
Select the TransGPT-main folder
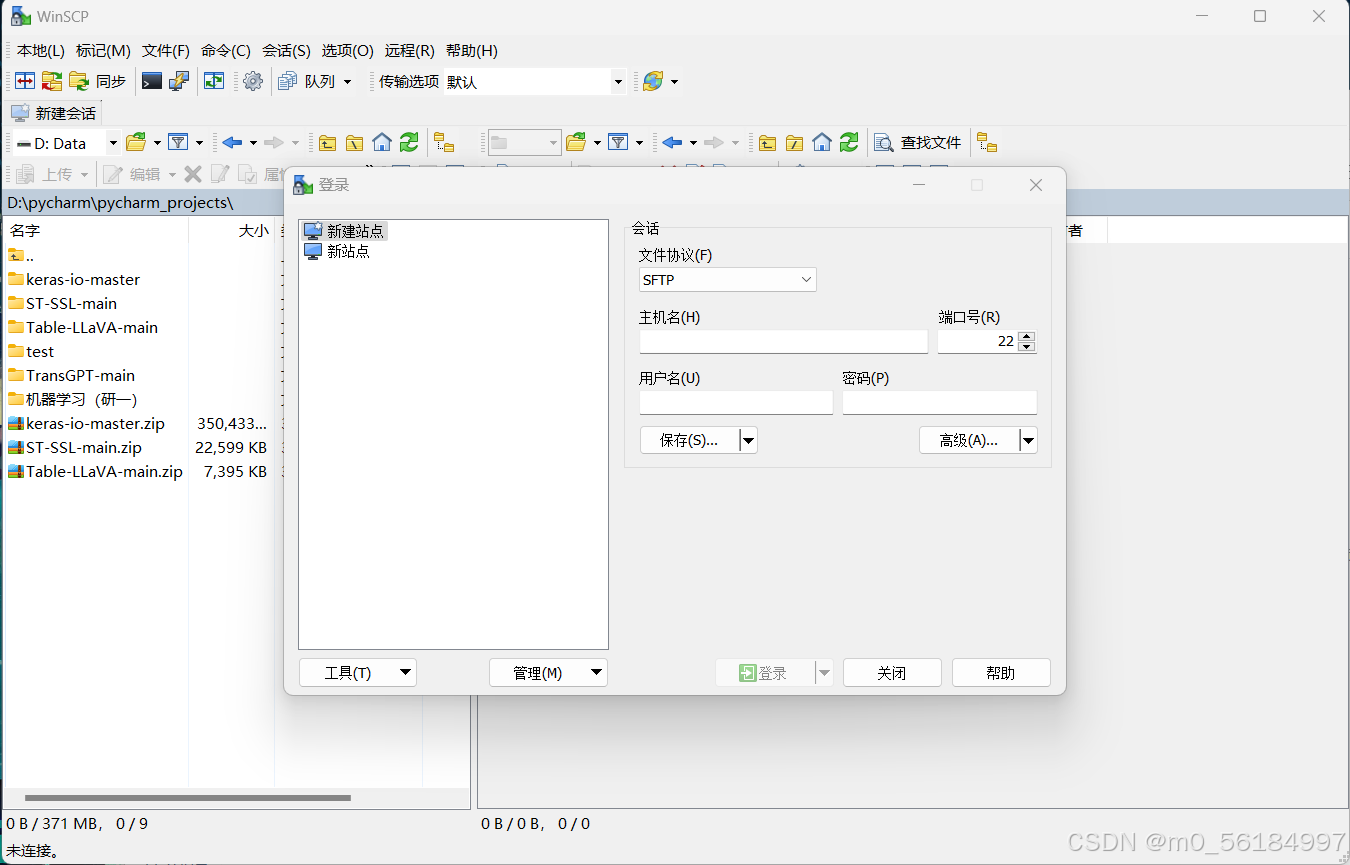(80, 376)
